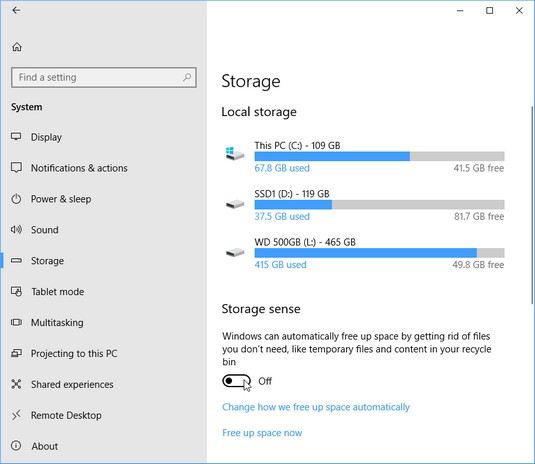Viewport: 535px width, 464px height.
Task: Open Multitasking settings
Action: pyautogui.click(x=57, y=323)
